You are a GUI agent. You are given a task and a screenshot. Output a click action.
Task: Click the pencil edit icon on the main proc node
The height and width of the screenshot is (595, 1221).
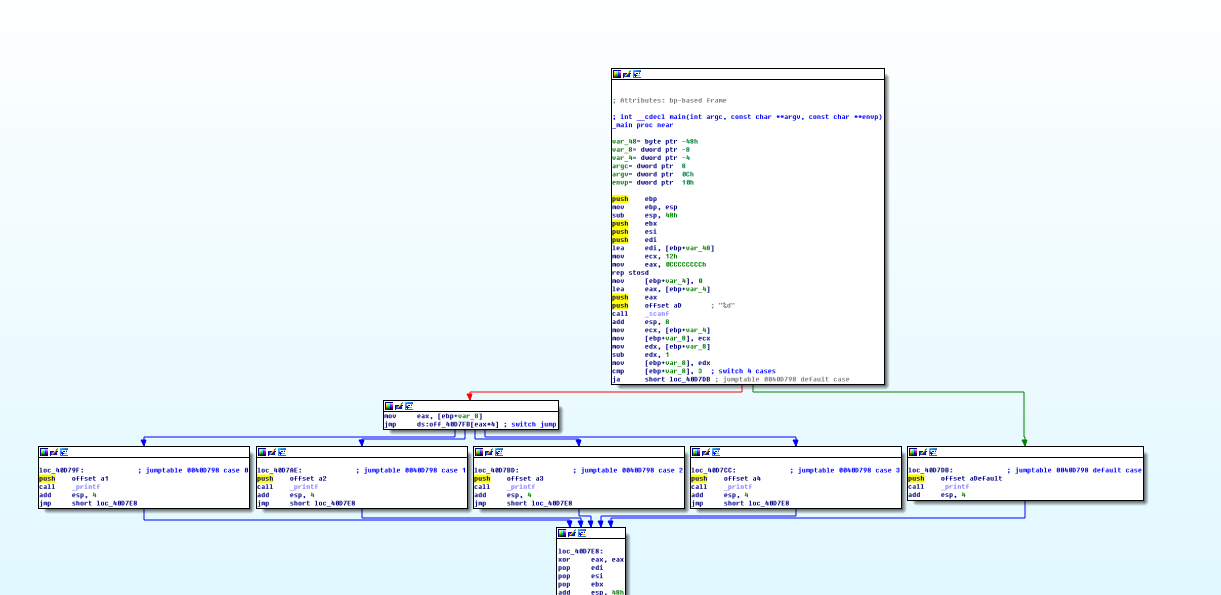tap(627, 74)
